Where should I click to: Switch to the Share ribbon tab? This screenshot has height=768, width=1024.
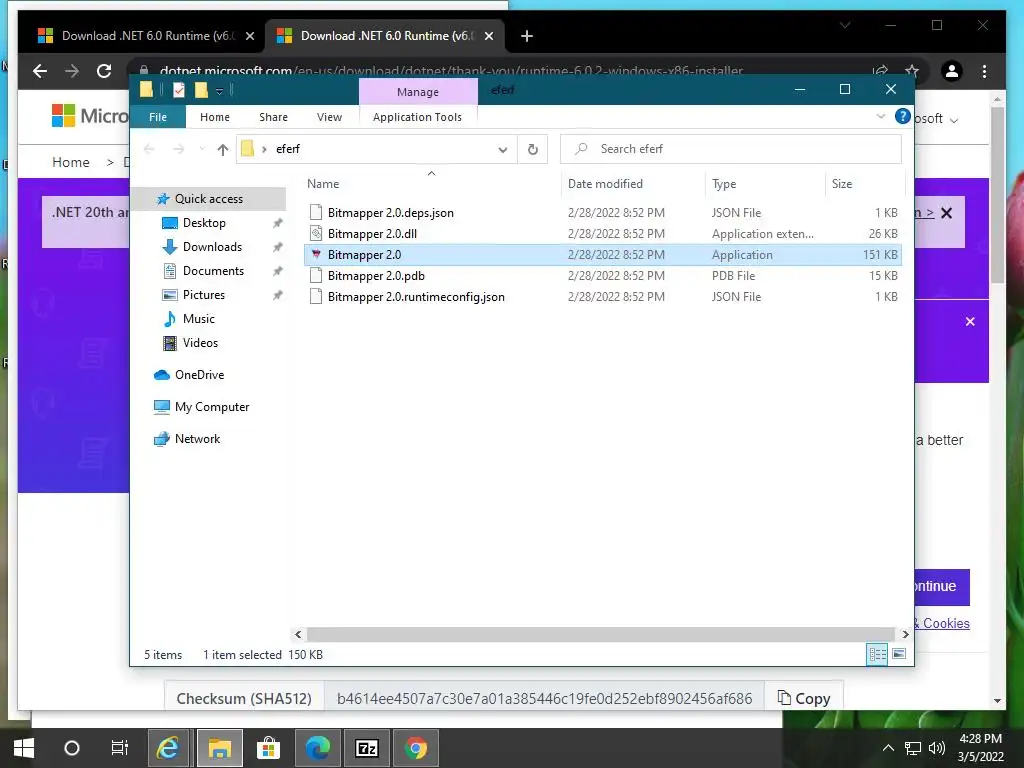[x=273, y=117]
